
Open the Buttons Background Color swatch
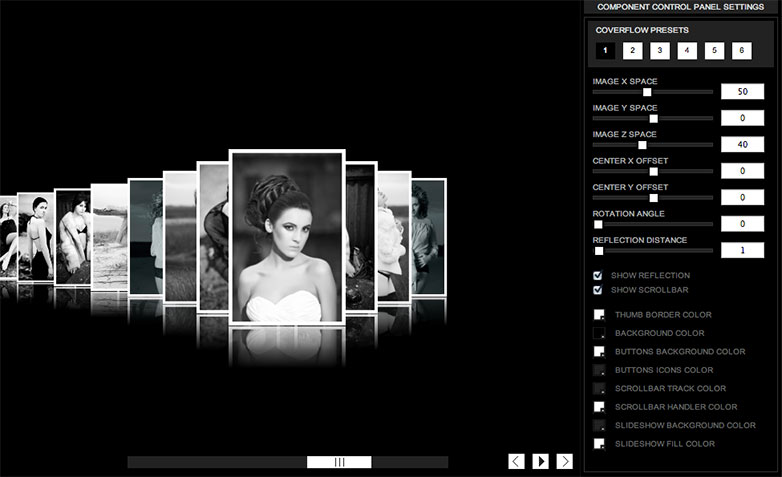[599, 352]
